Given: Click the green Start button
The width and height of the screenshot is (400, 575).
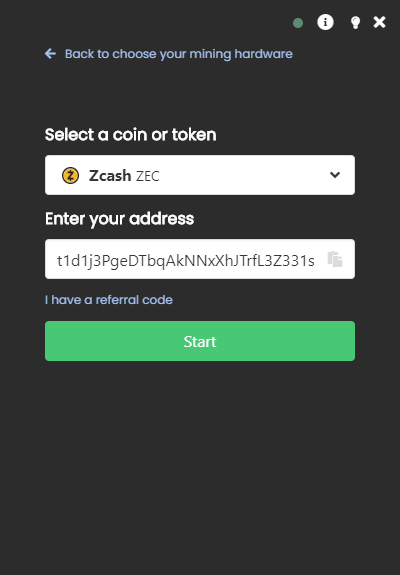Looking at the screenshot, I should click(x=200, y=341).
